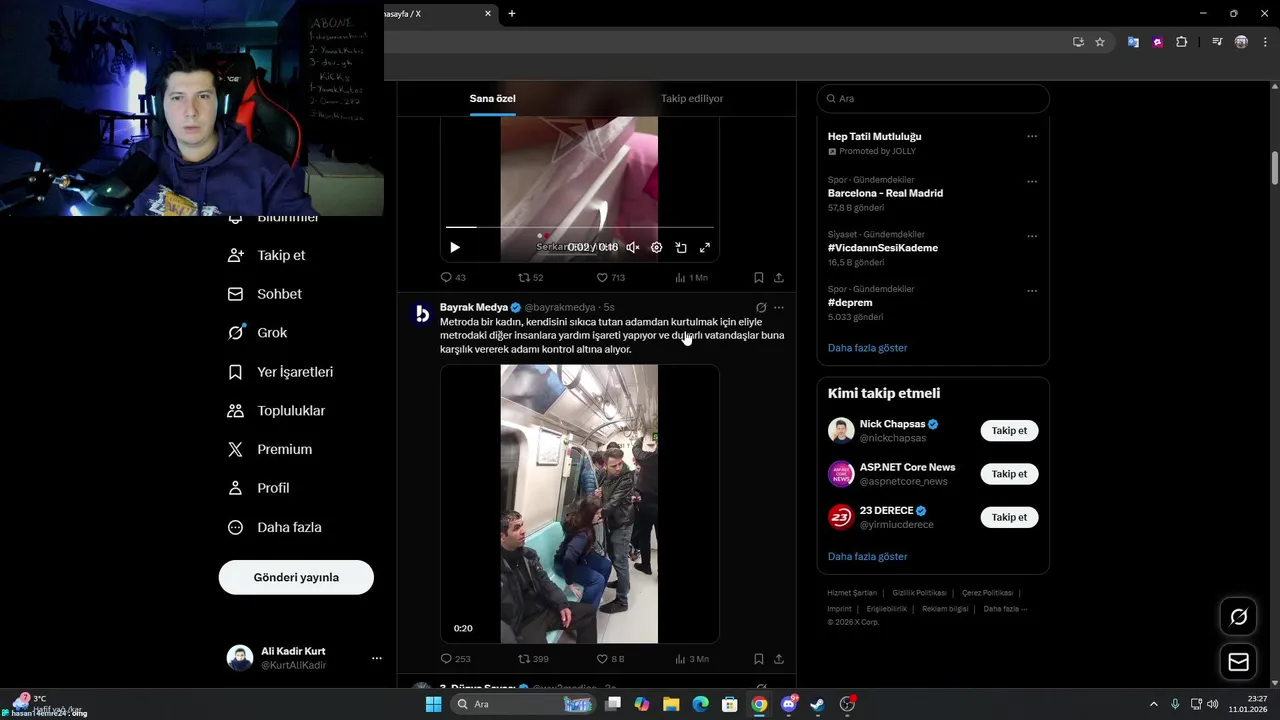Open account menu dots next to Ali Kadir Kurt
1280x720 pixels.
[x=377, y=658]
